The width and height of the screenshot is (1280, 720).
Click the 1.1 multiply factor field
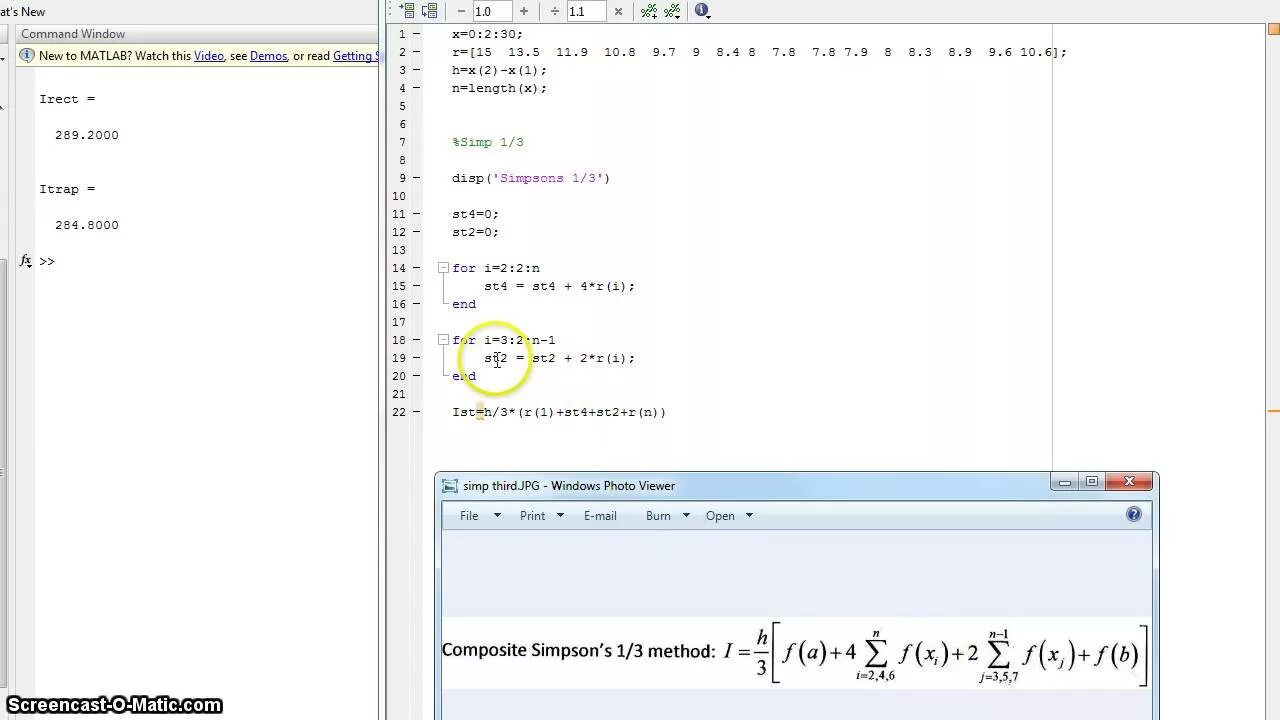585,11
